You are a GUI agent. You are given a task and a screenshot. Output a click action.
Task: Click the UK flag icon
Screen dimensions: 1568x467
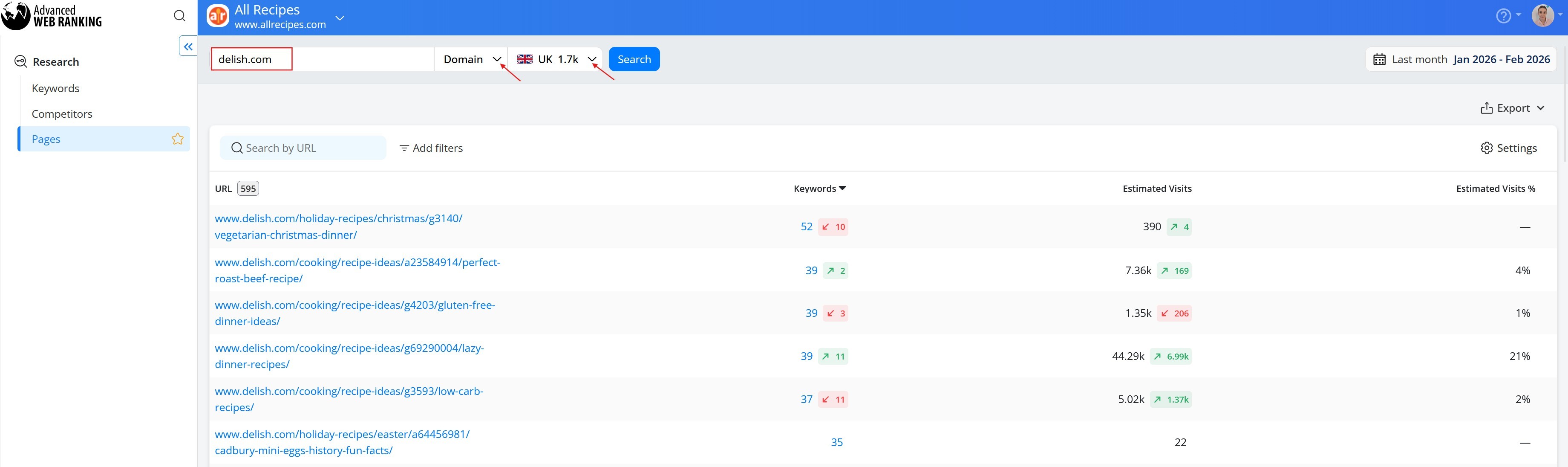point(525,59)
